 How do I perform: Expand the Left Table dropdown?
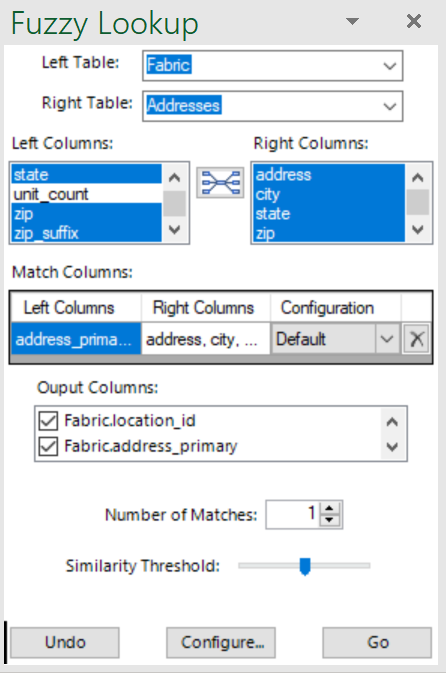pos(390,66)
